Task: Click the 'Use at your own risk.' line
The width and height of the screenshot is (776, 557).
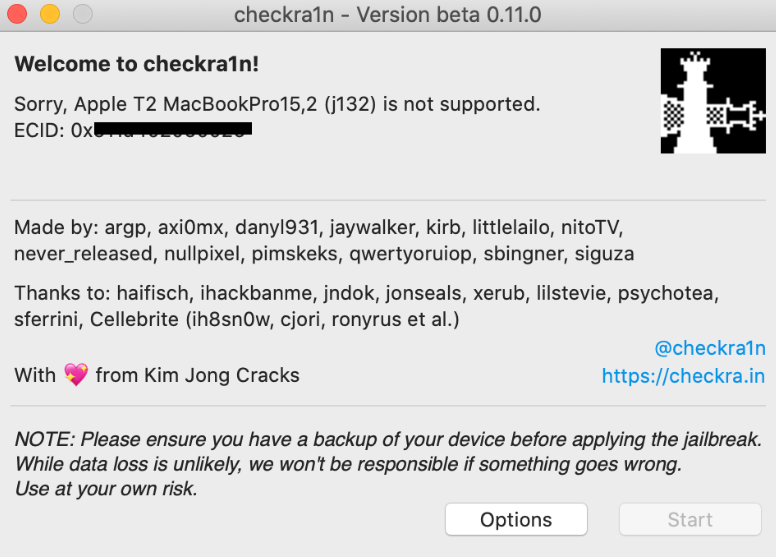Action: [106, 489]
